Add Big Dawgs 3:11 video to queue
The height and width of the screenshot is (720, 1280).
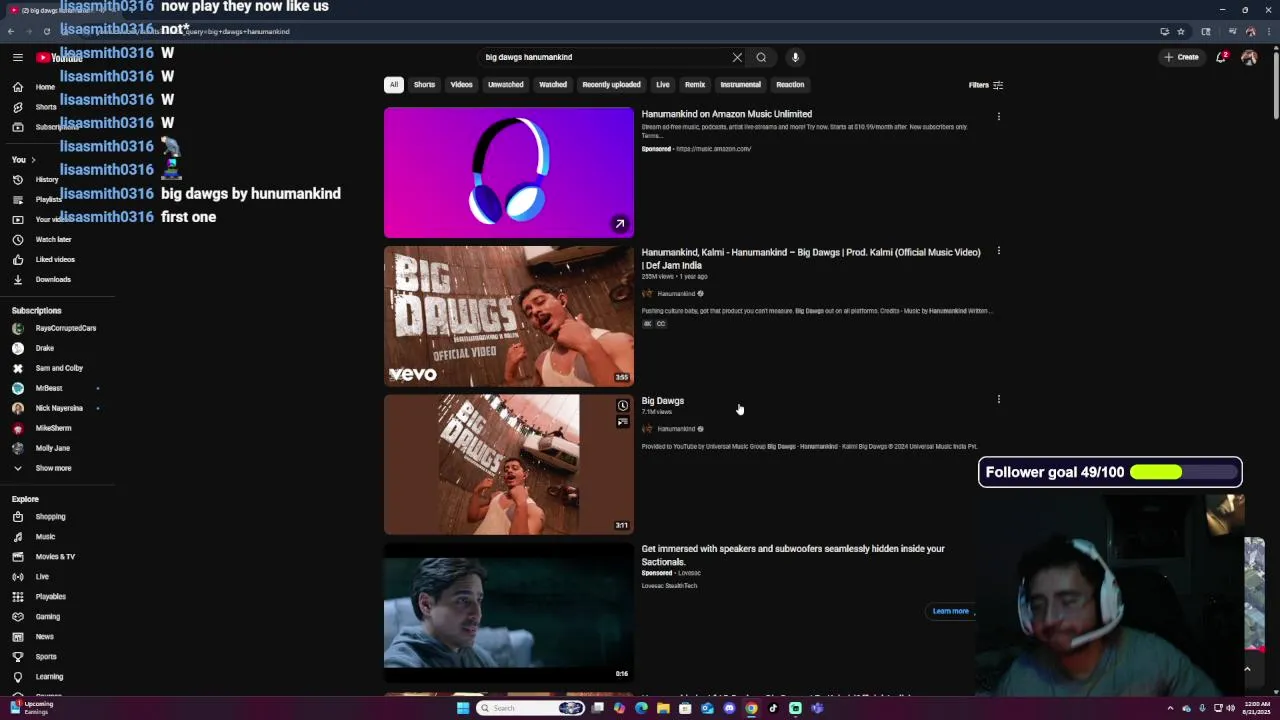click(622, 422)
